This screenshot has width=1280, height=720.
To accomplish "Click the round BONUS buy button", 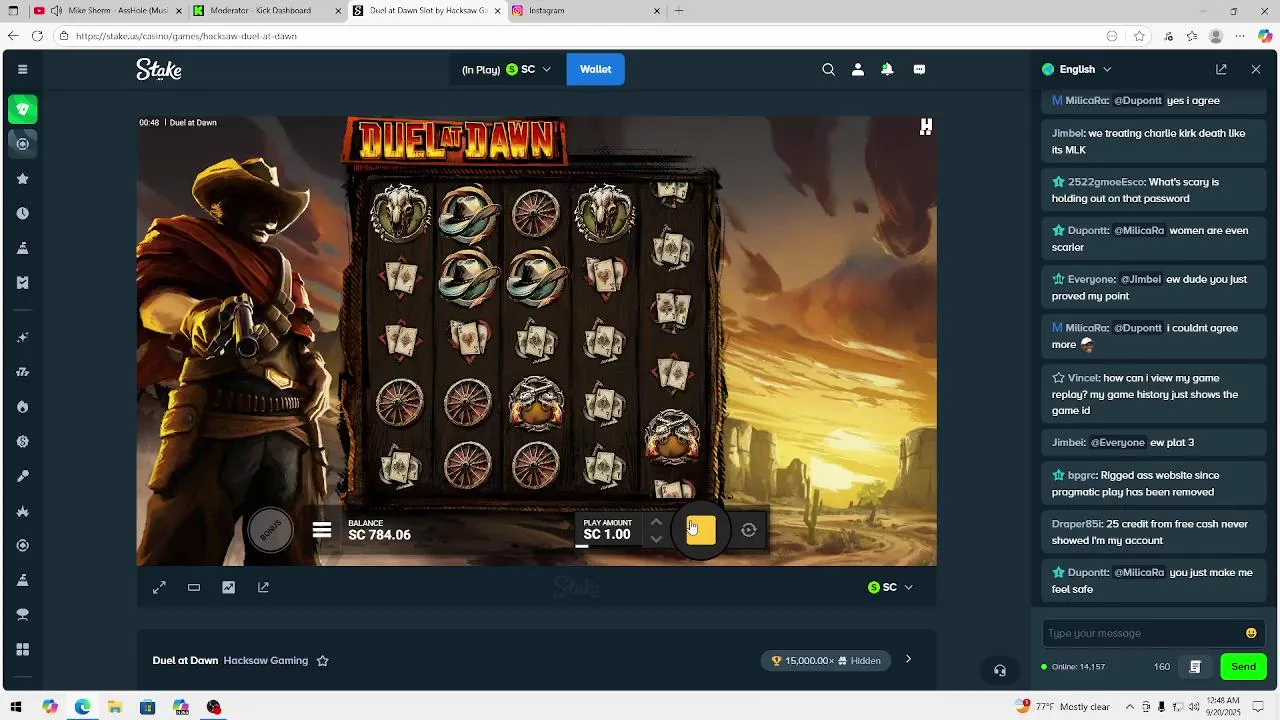I will pyautogui.click(x=270, y=531).
